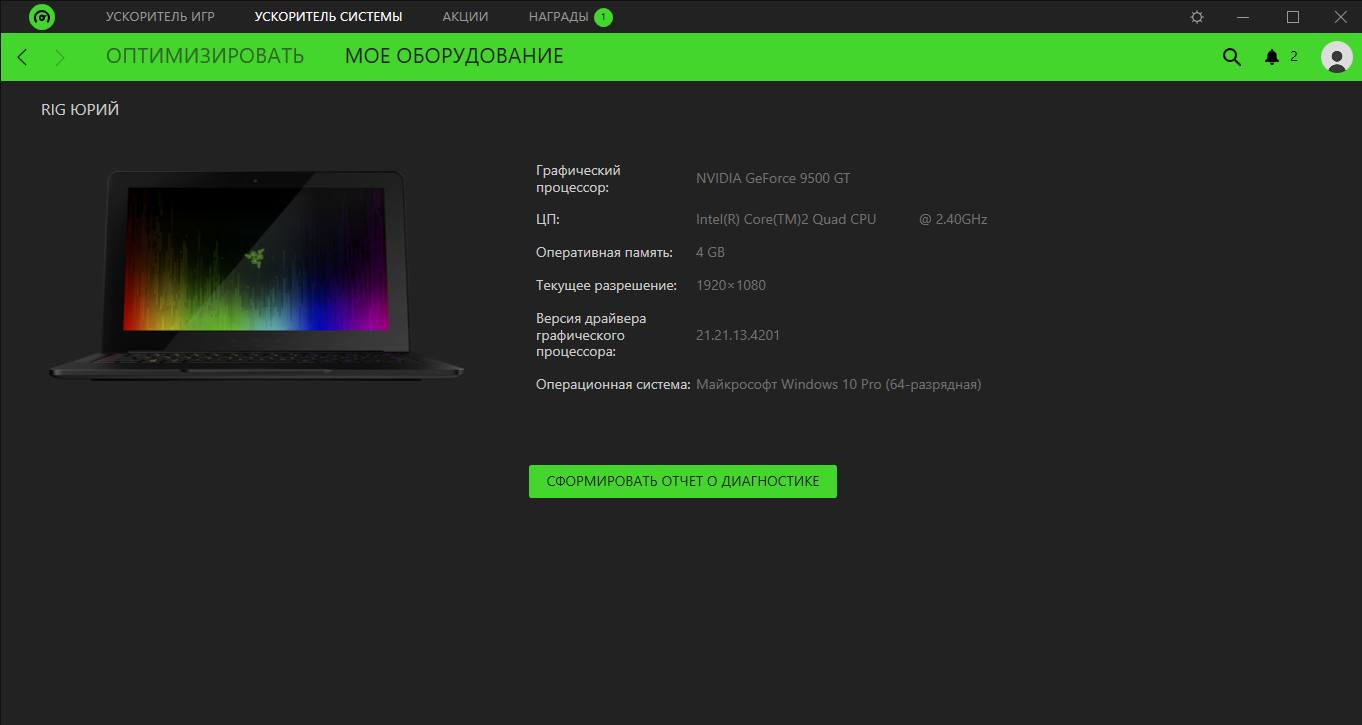Select the NVIDIA GeForce 9500 GT value
The height and width of the screenshot is (725, 1362).
[x=773, y=178]
